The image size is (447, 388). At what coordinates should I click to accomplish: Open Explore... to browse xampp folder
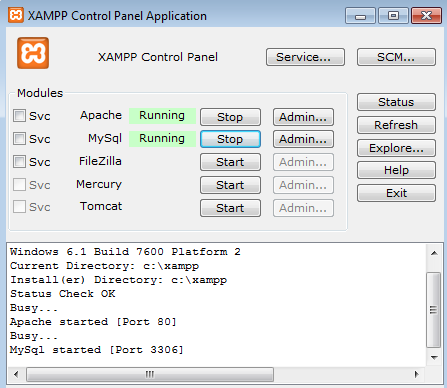point(396,148)
